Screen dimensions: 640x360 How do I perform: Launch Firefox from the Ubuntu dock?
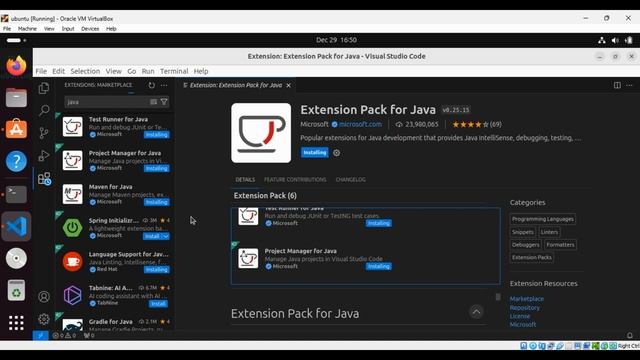pyautogui.click(x=16, y=65)
